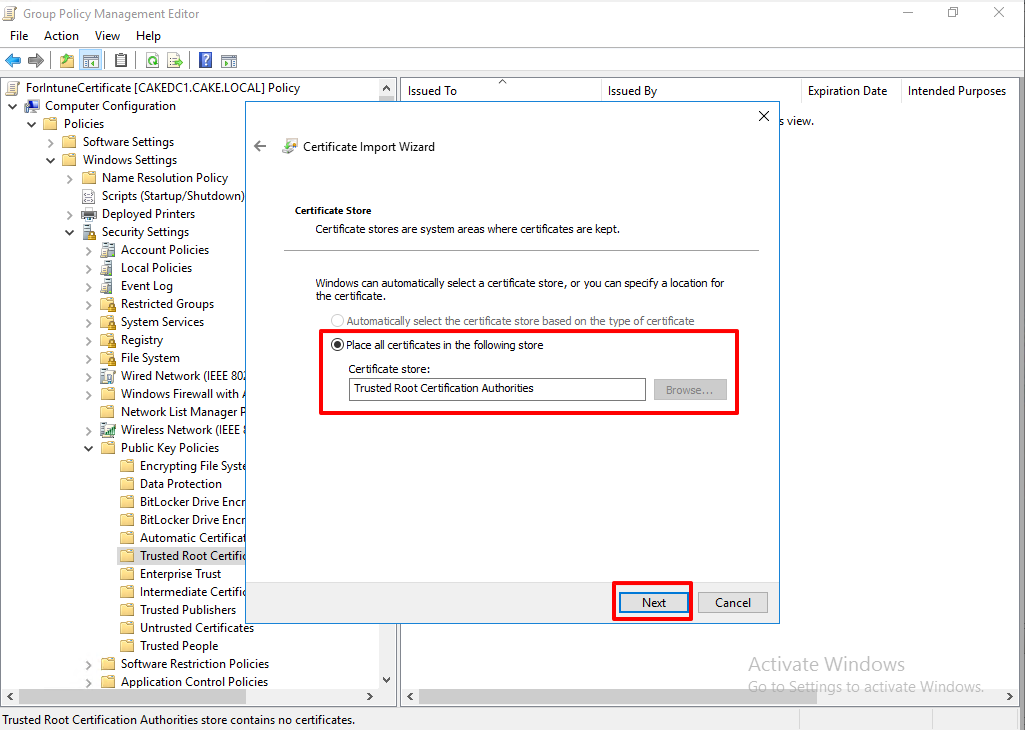
Task: Expand the Application Control Policies node
Action: pyautogui.click(x=88, y=682)
